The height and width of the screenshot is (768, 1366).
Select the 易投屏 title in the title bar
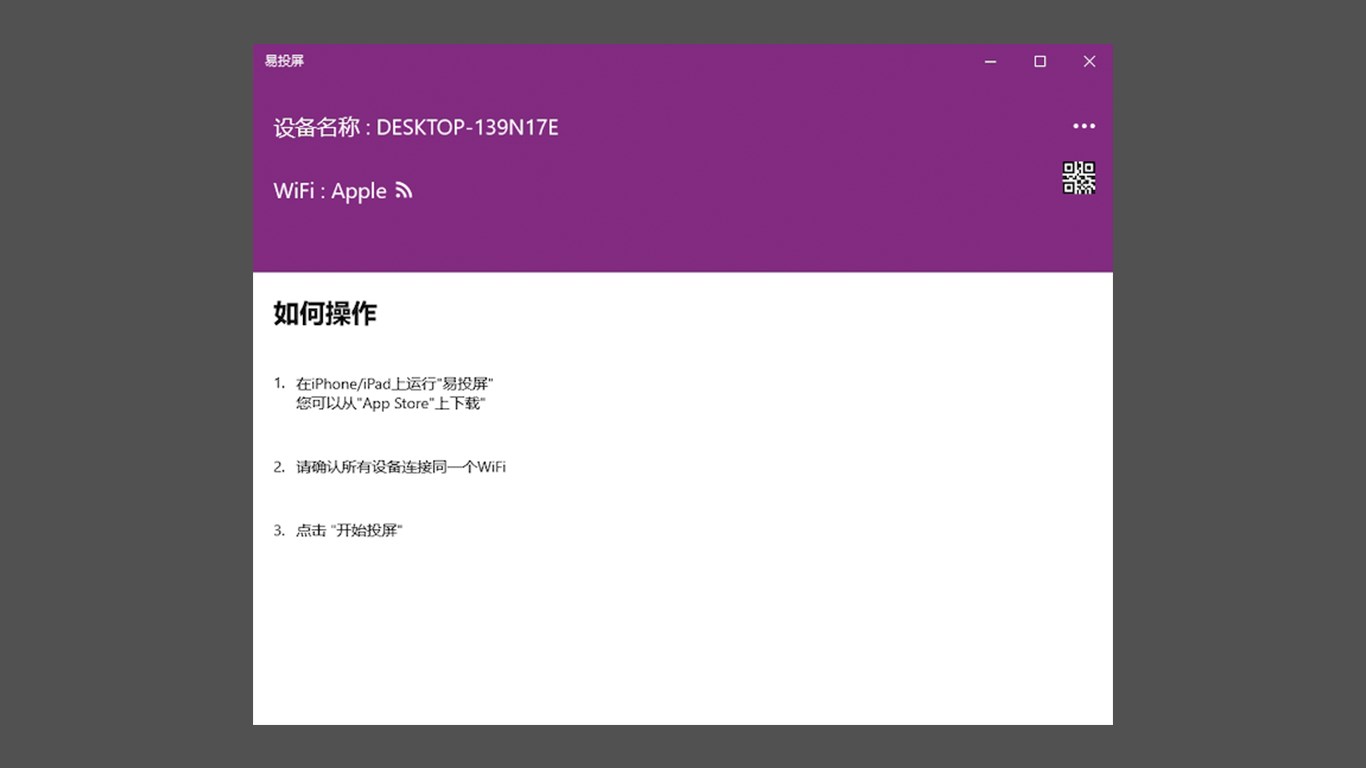284,61
